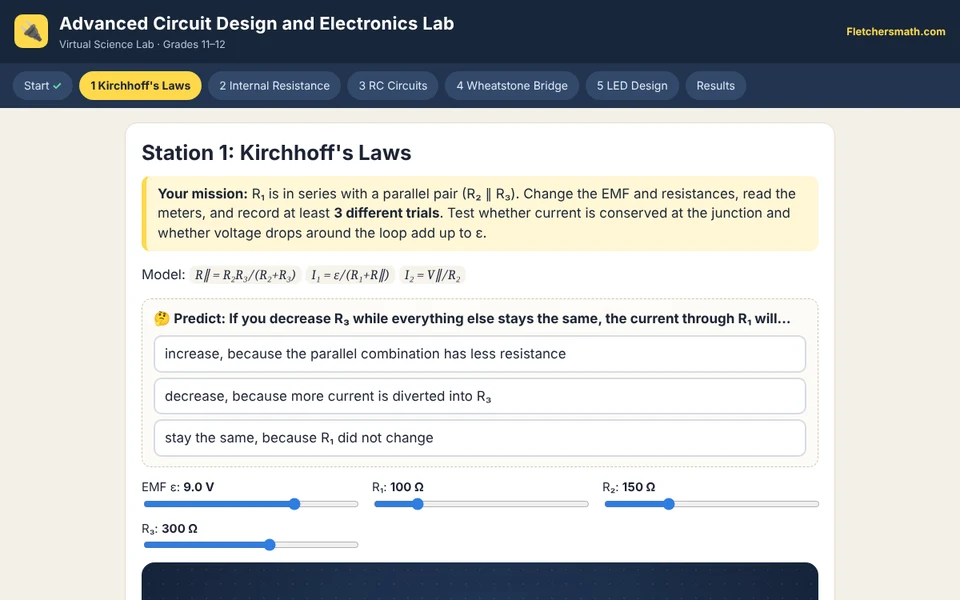The height and width of the screenshot is (600, 960).
Task: Click the Advanced Circuit Design and Electronics Lab title
Action: 257,23
